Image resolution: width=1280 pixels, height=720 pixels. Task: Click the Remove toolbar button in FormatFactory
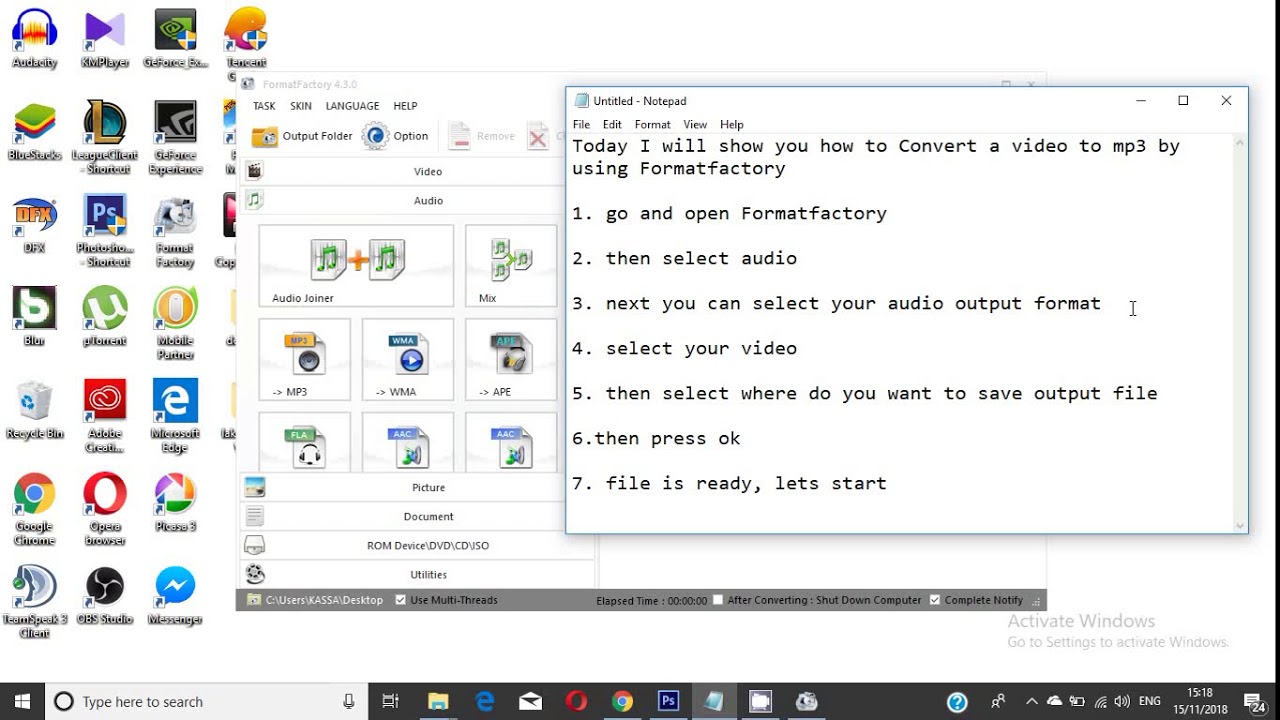[x=482, y=136]
